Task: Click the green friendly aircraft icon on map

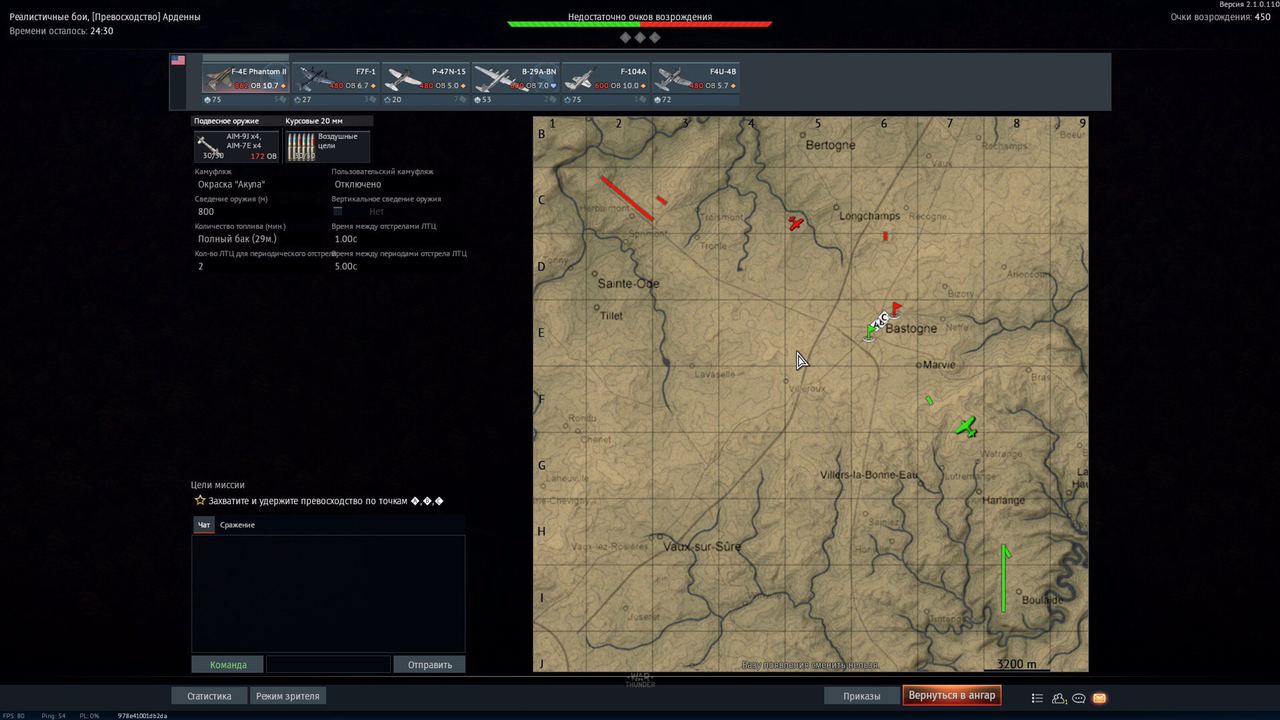Action: (x=966, y=427)
